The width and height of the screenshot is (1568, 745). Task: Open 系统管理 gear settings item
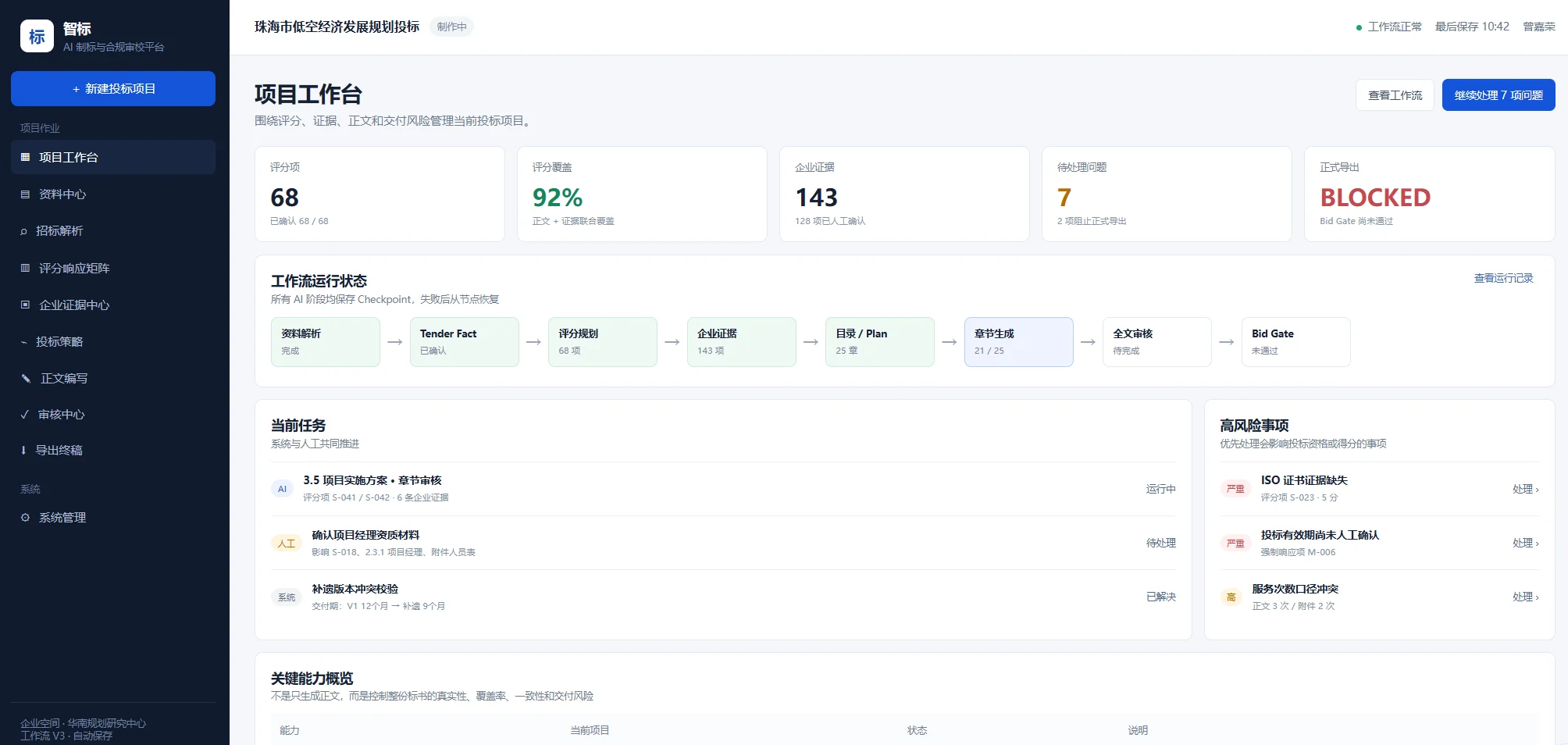113,518
